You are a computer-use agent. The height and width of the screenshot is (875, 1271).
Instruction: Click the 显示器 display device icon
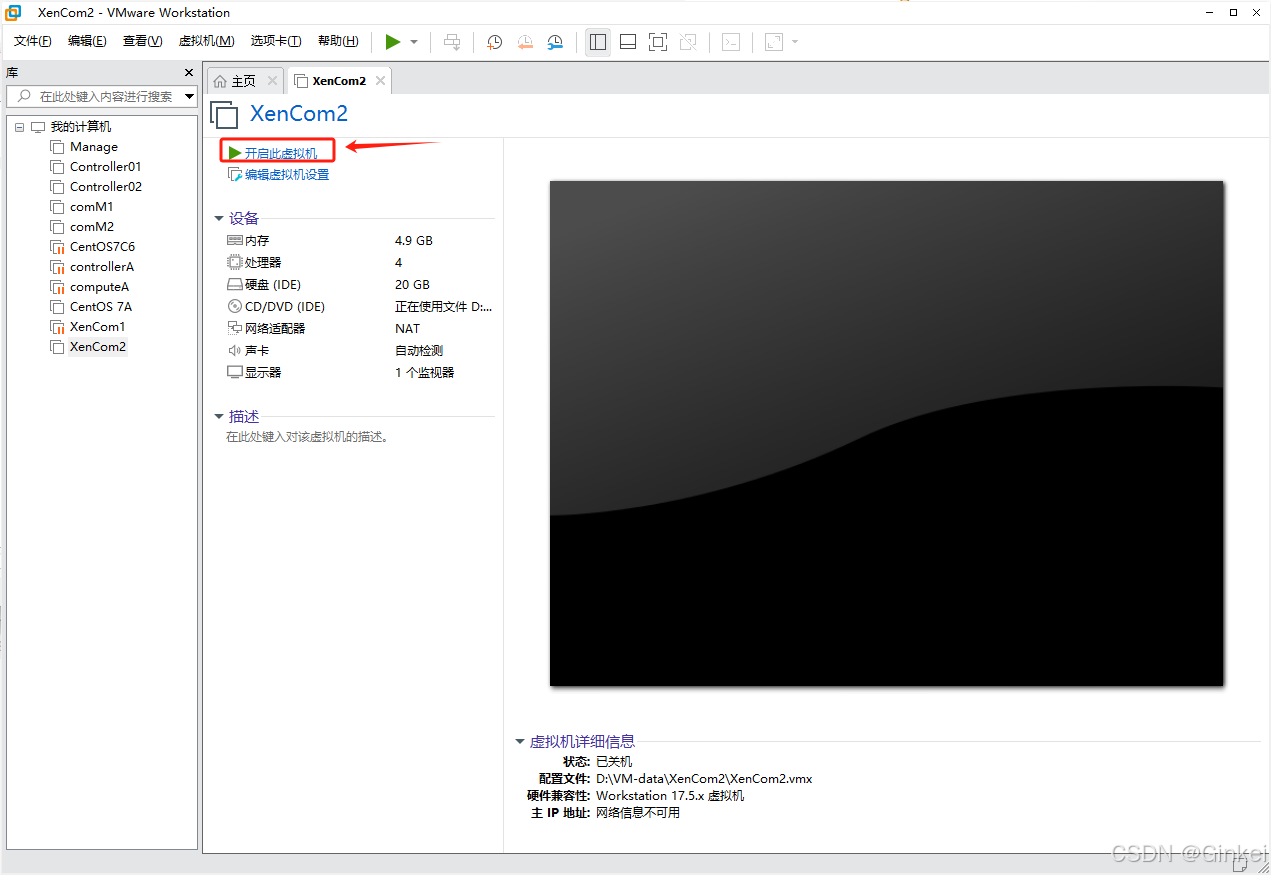235,372
